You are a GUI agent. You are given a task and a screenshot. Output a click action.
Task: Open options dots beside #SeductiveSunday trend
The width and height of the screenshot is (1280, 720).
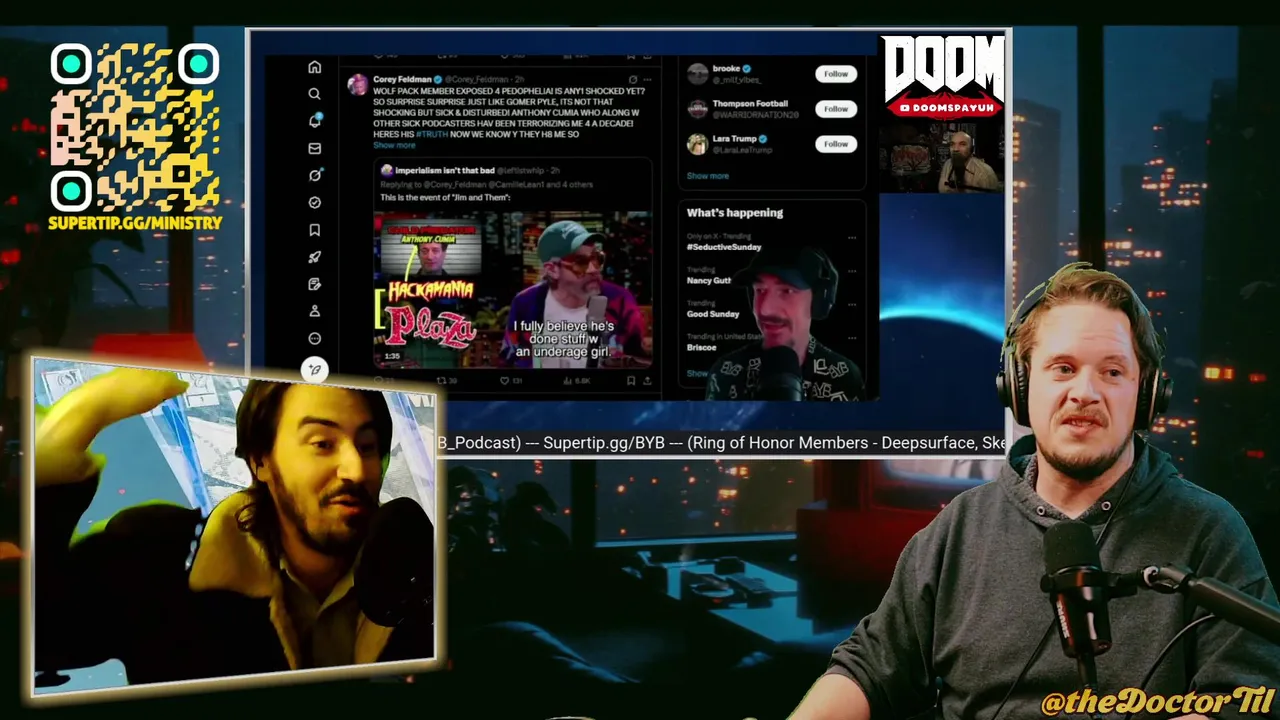(x=852, y=238)
